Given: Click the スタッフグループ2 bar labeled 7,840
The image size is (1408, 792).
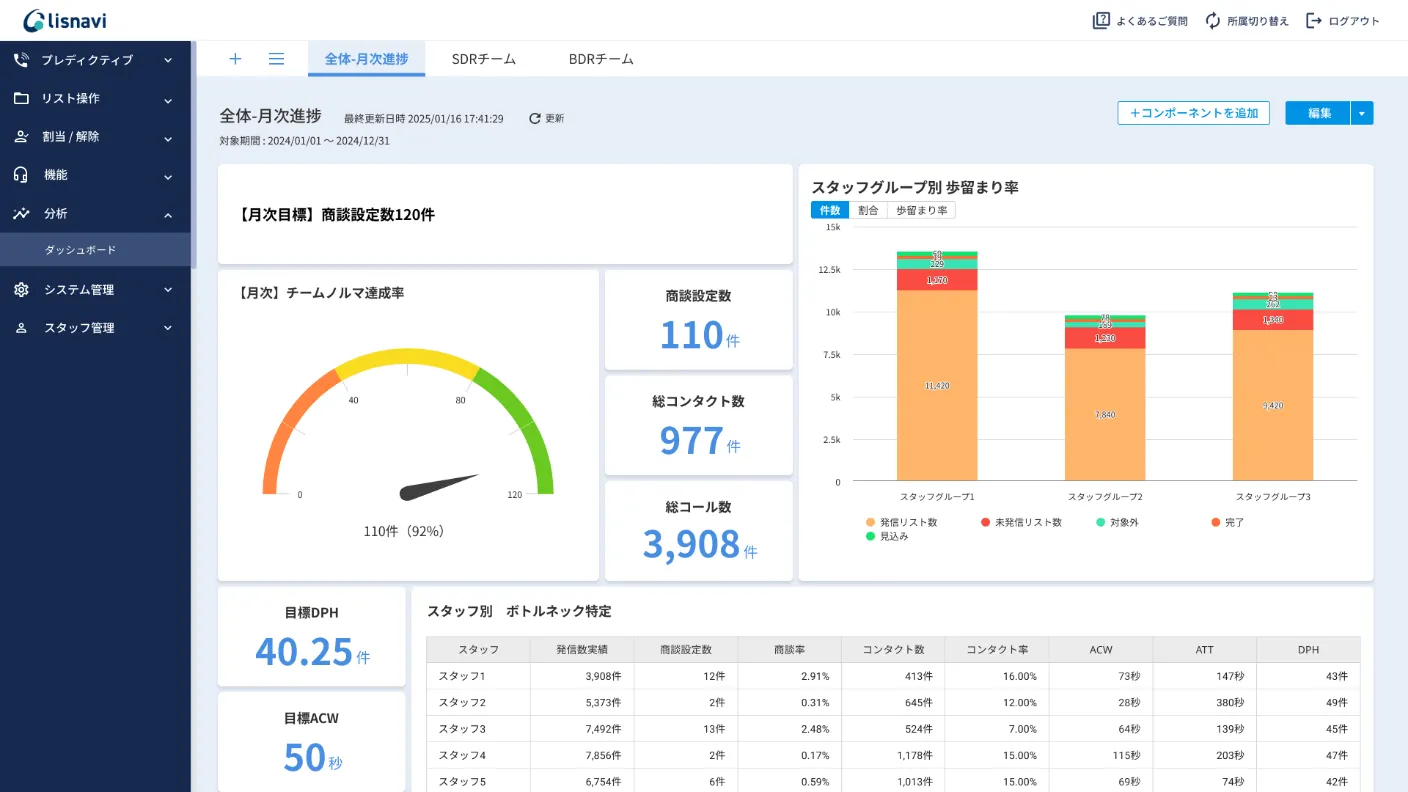Looking at the screenshot, I should 1105,415.
